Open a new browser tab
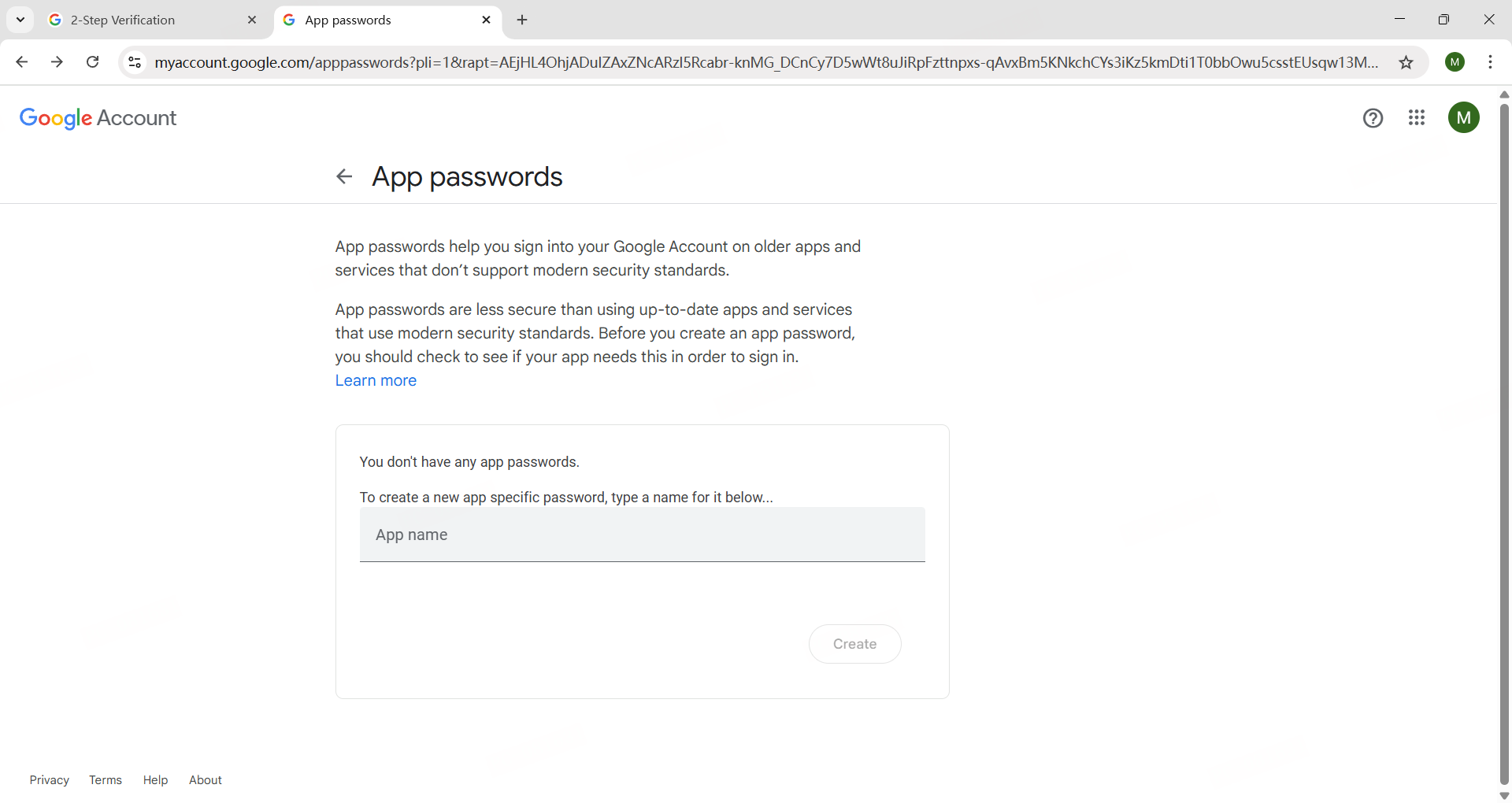 pos(522,20)
